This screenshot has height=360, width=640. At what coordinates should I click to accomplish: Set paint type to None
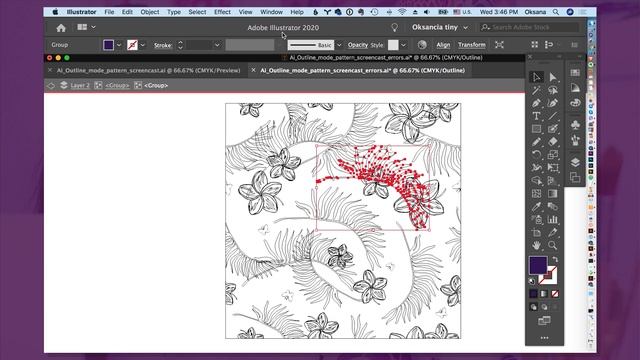pos(555,293)
